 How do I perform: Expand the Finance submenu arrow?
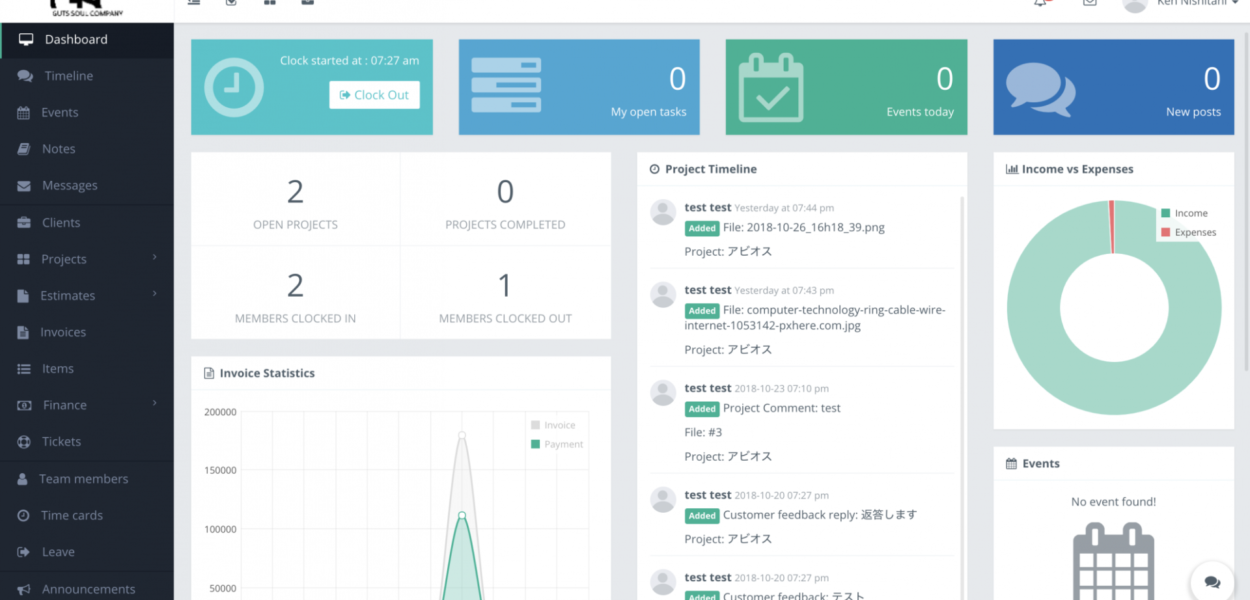pos(155,403)
